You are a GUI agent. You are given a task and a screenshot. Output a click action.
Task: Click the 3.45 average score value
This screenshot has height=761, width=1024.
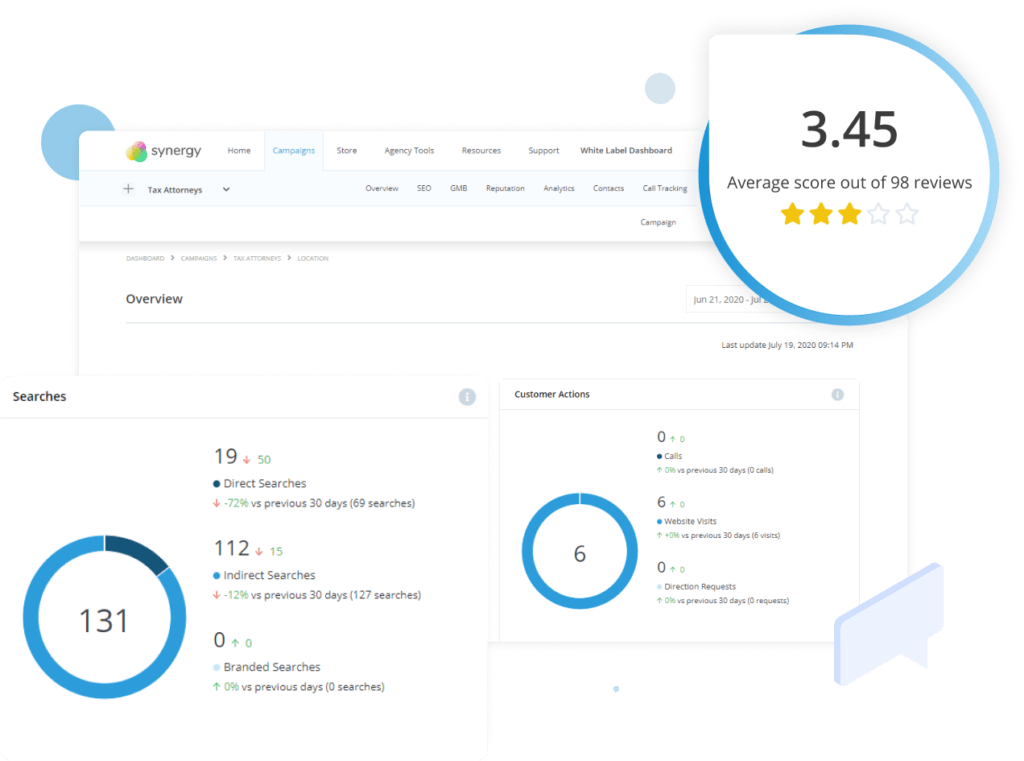pos(849,129)
